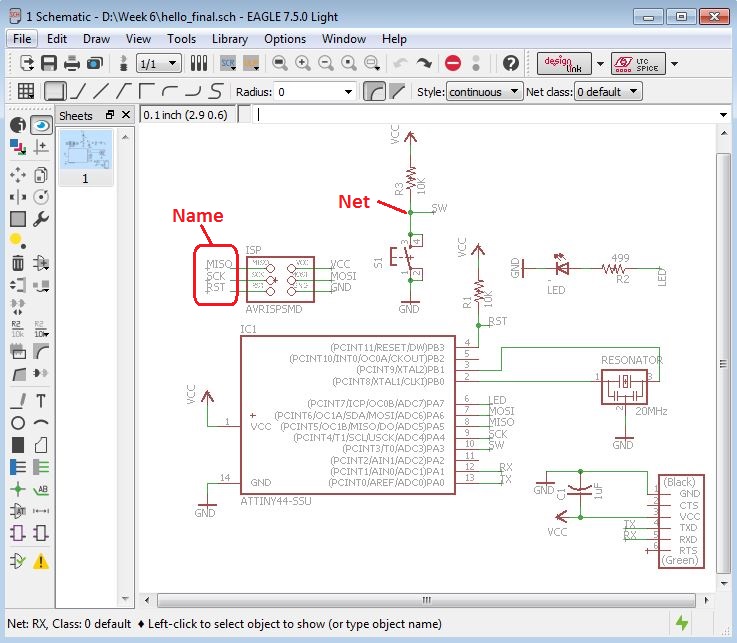Open the Draw menu
This screenshot has width=737, height=643.
click(x=96, y=39)
